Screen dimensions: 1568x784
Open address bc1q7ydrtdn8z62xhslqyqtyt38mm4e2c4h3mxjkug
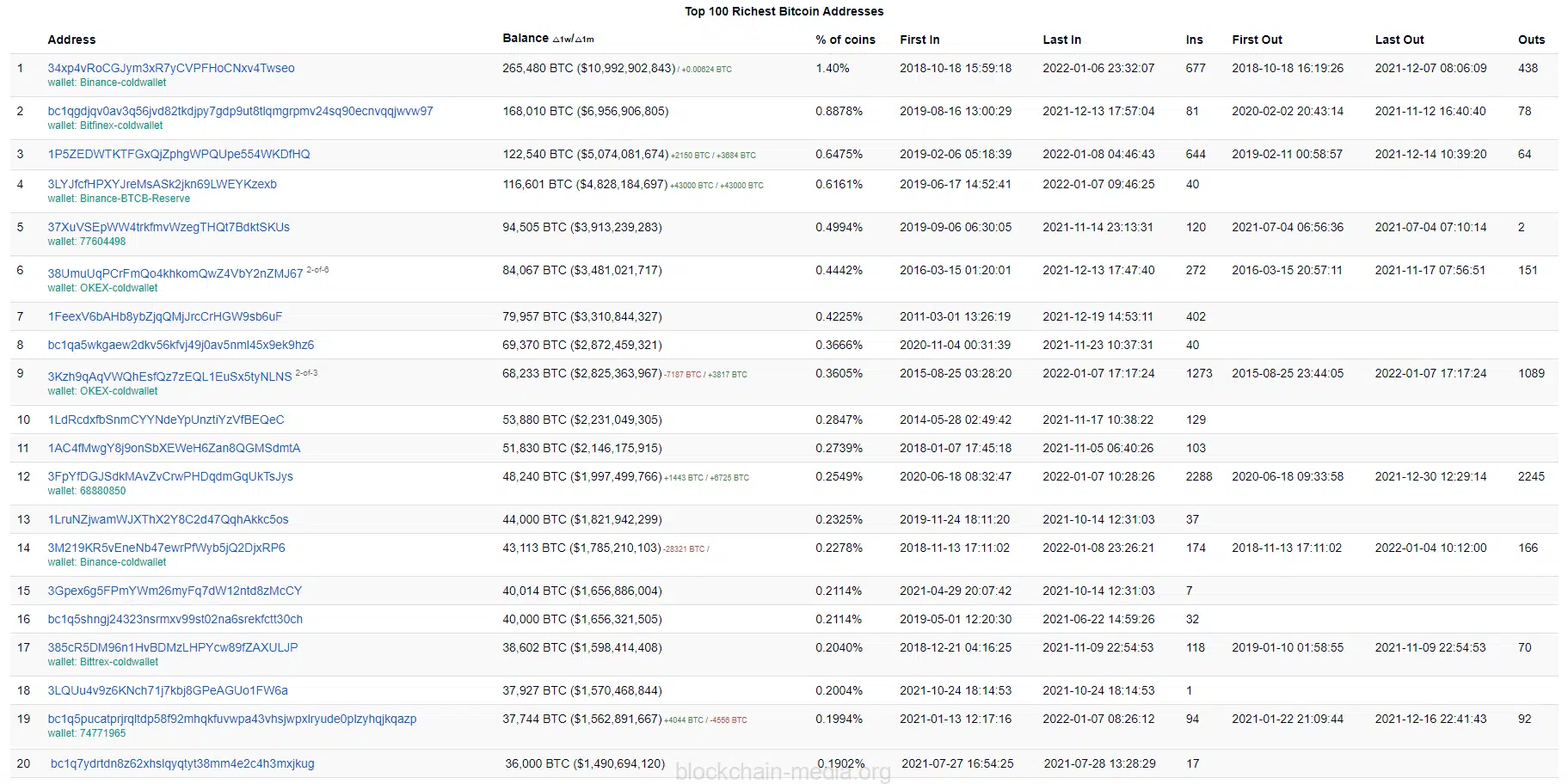click(182, 763)
